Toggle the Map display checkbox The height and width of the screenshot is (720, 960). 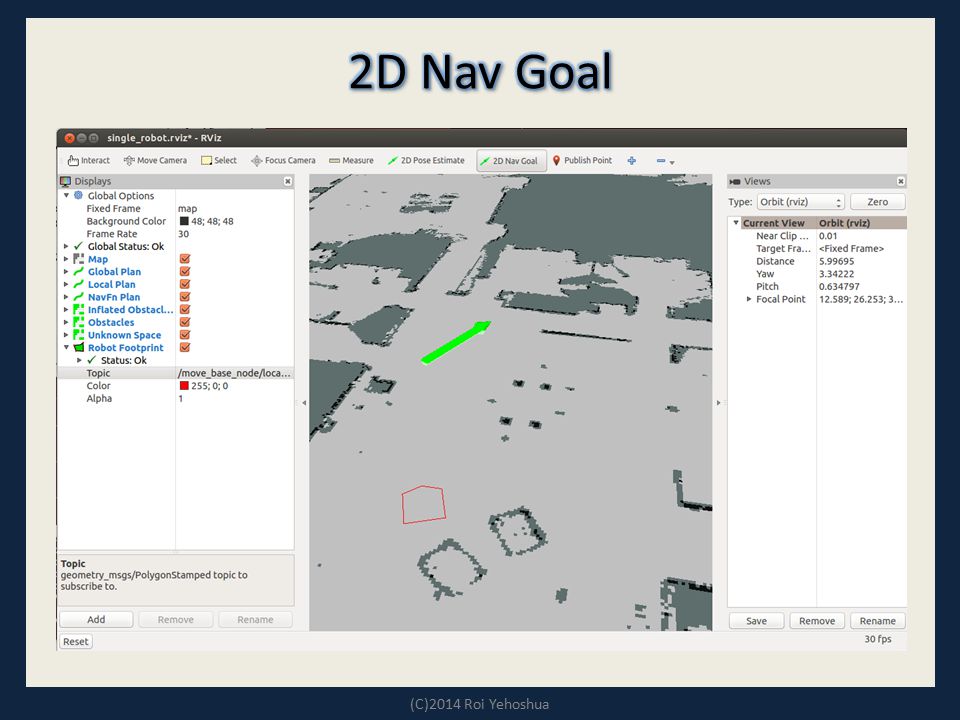tap(185, 259)
